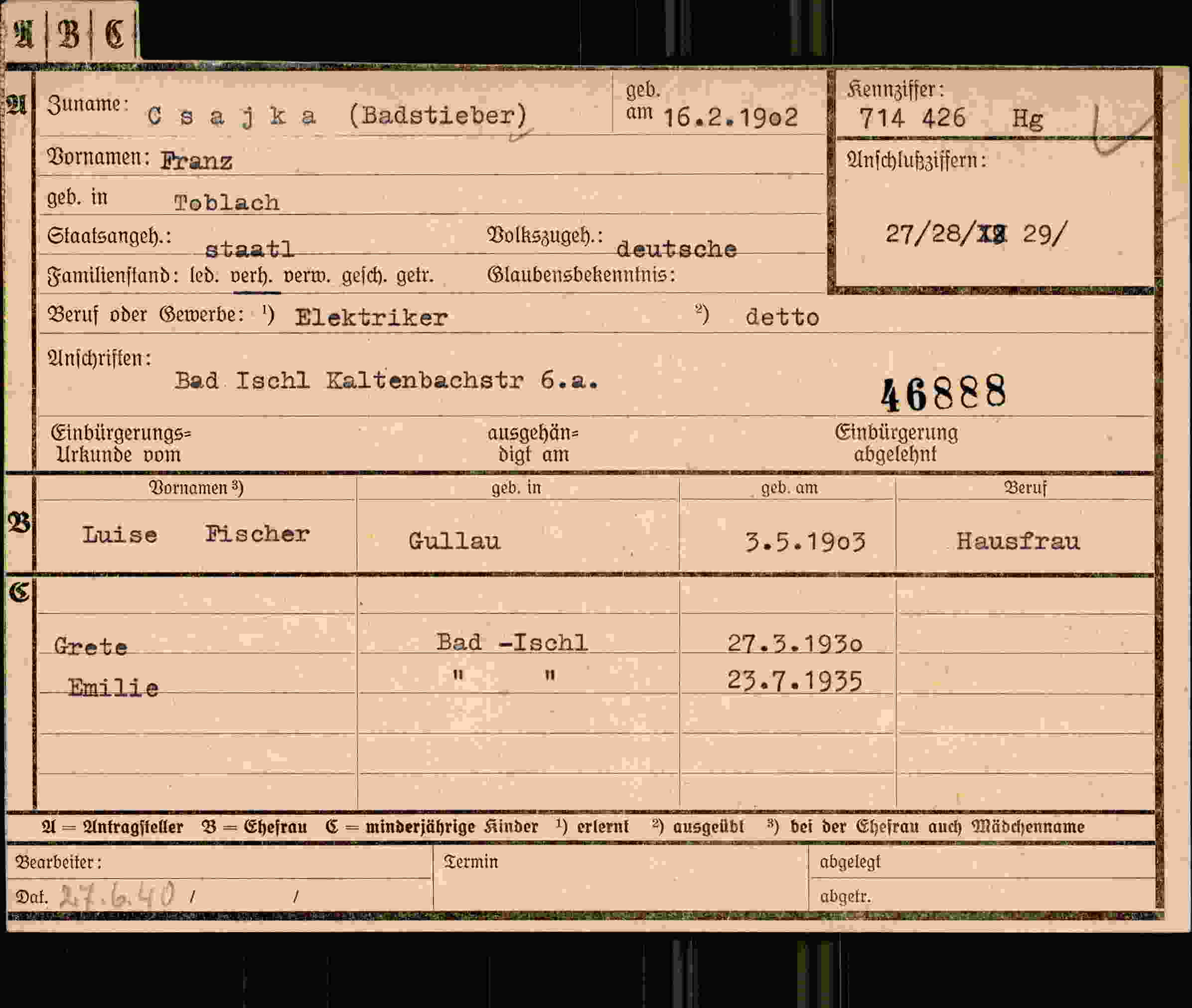Click the "Glaubensbekenntnis:" label
Screen dimensions: 1192x1008
[582, 275]
